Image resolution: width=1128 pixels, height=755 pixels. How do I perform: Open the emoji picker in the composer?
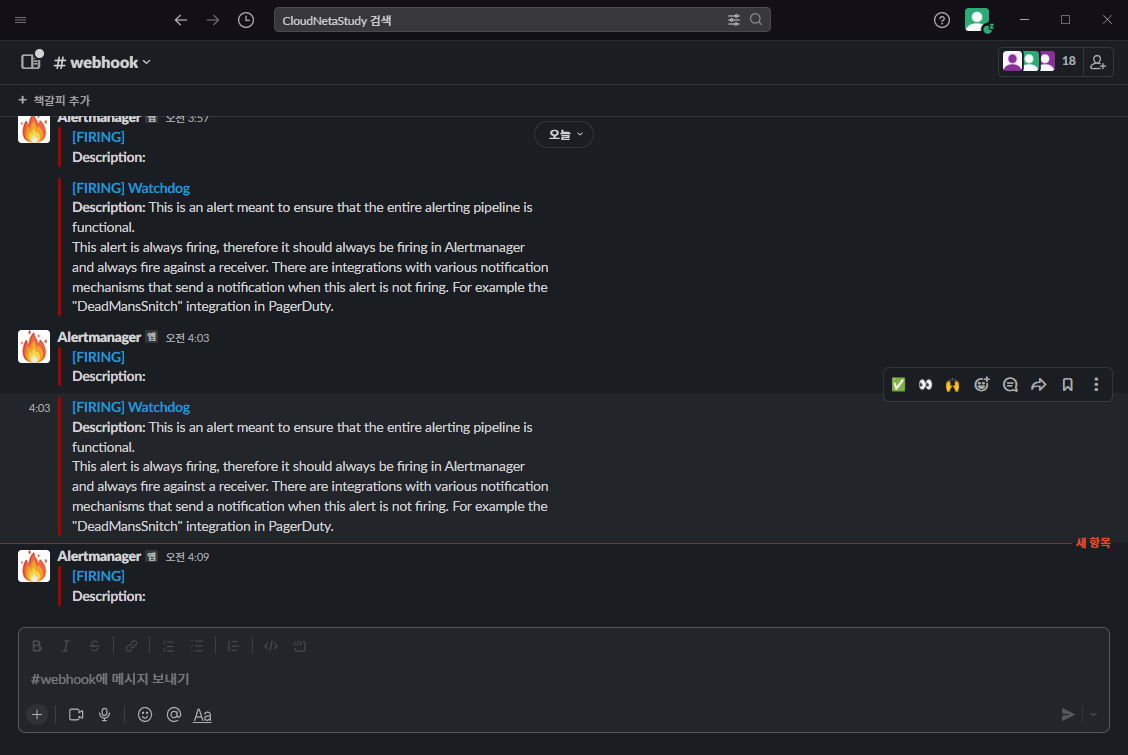(145, 714)
